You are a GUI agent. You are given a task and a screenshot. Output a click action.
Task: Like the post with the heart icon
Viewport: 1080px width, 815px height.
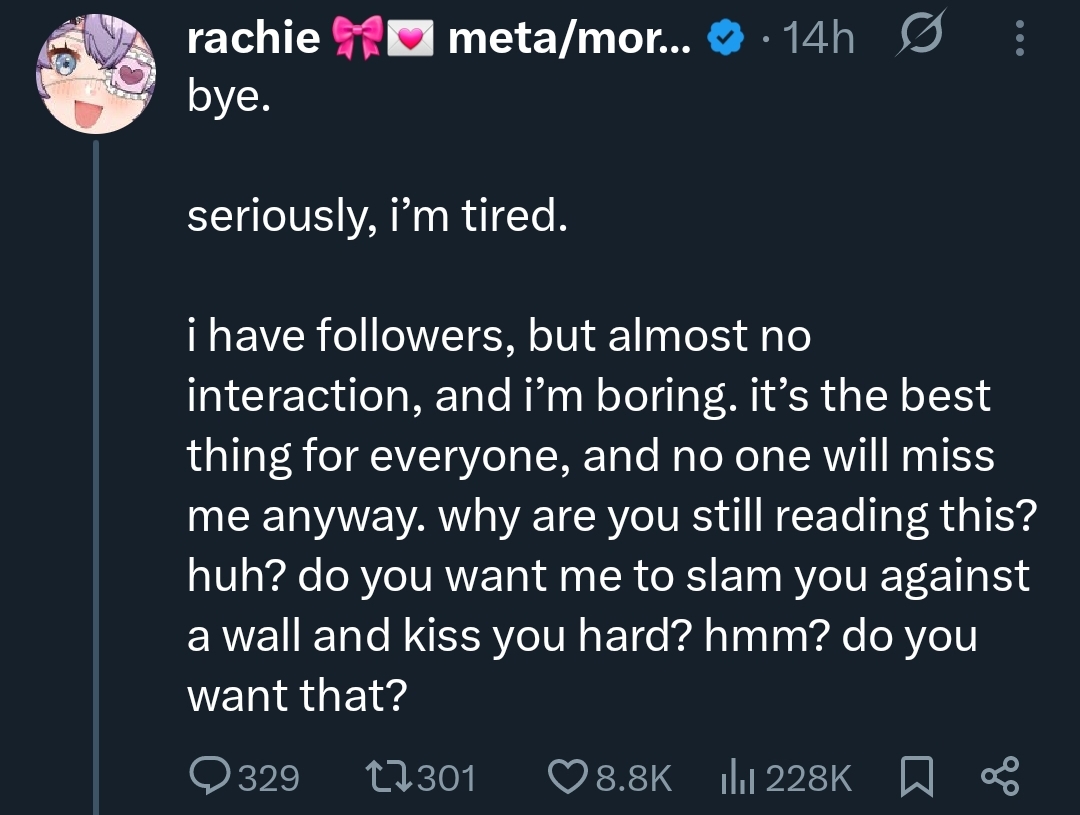coord(569,777)
